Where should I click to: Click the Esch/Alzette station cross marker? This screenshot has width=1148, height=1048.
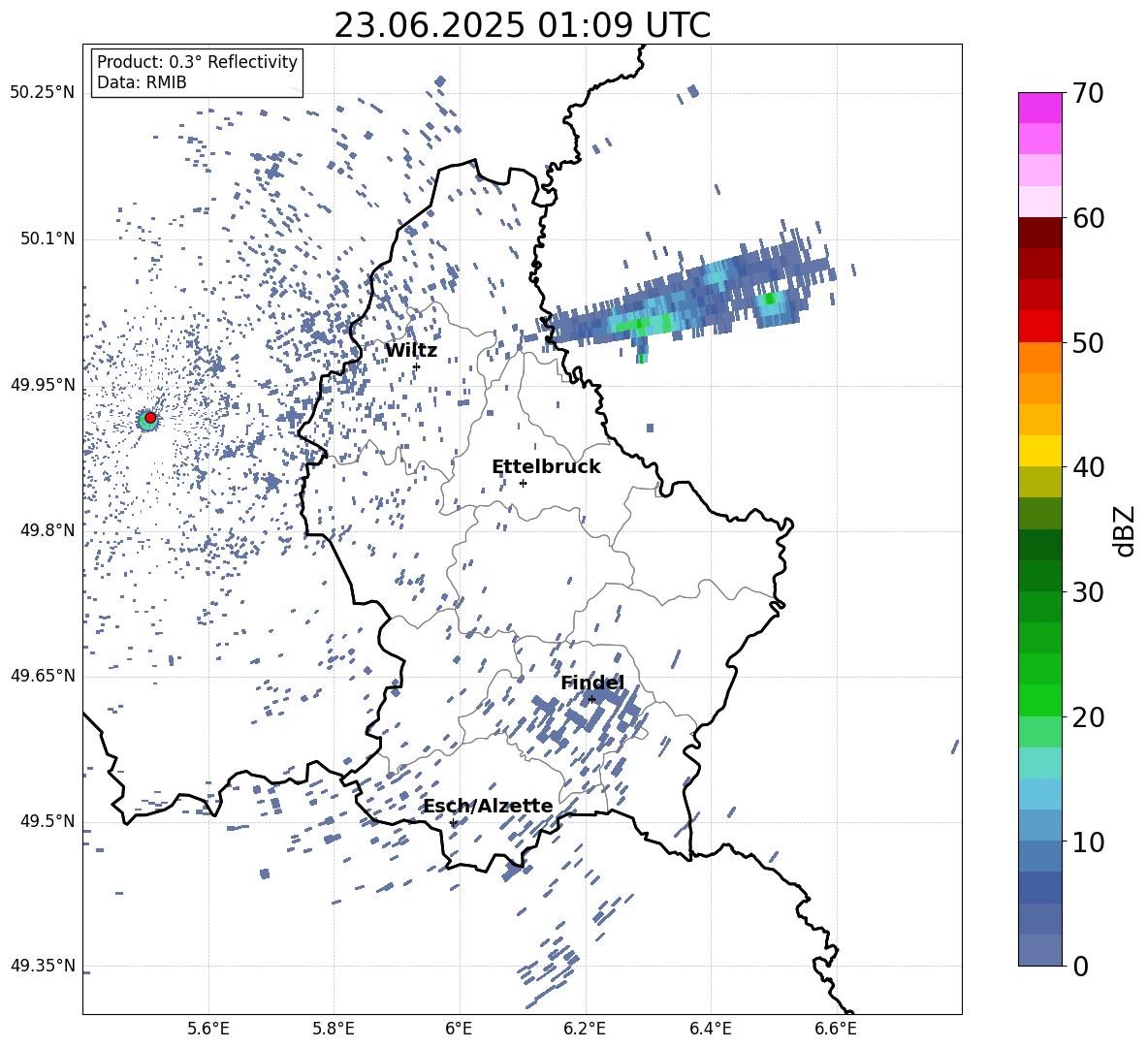pos(453,822)
